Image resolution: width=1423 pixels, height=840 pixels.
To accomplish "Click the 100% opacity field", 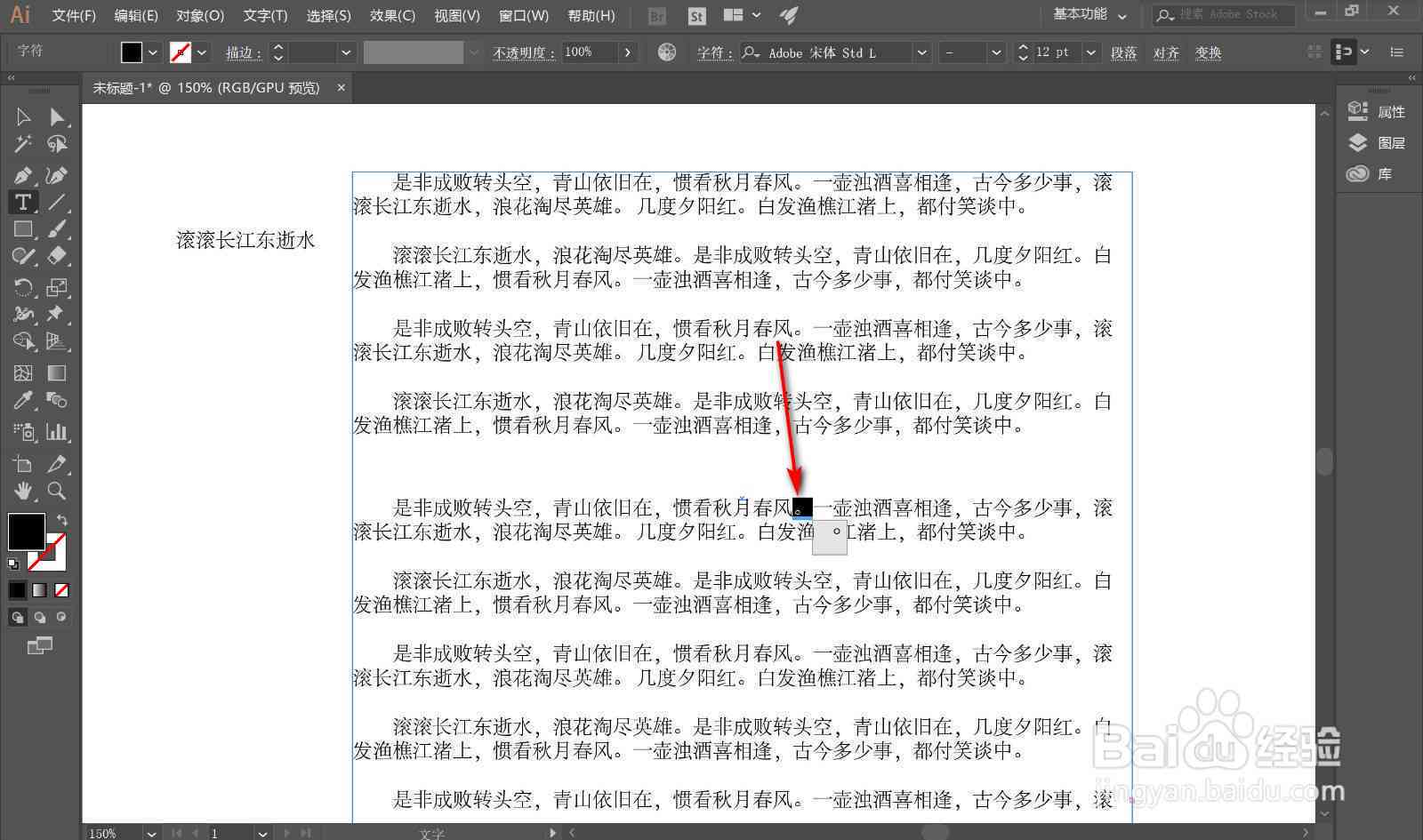I will [590, 52].
